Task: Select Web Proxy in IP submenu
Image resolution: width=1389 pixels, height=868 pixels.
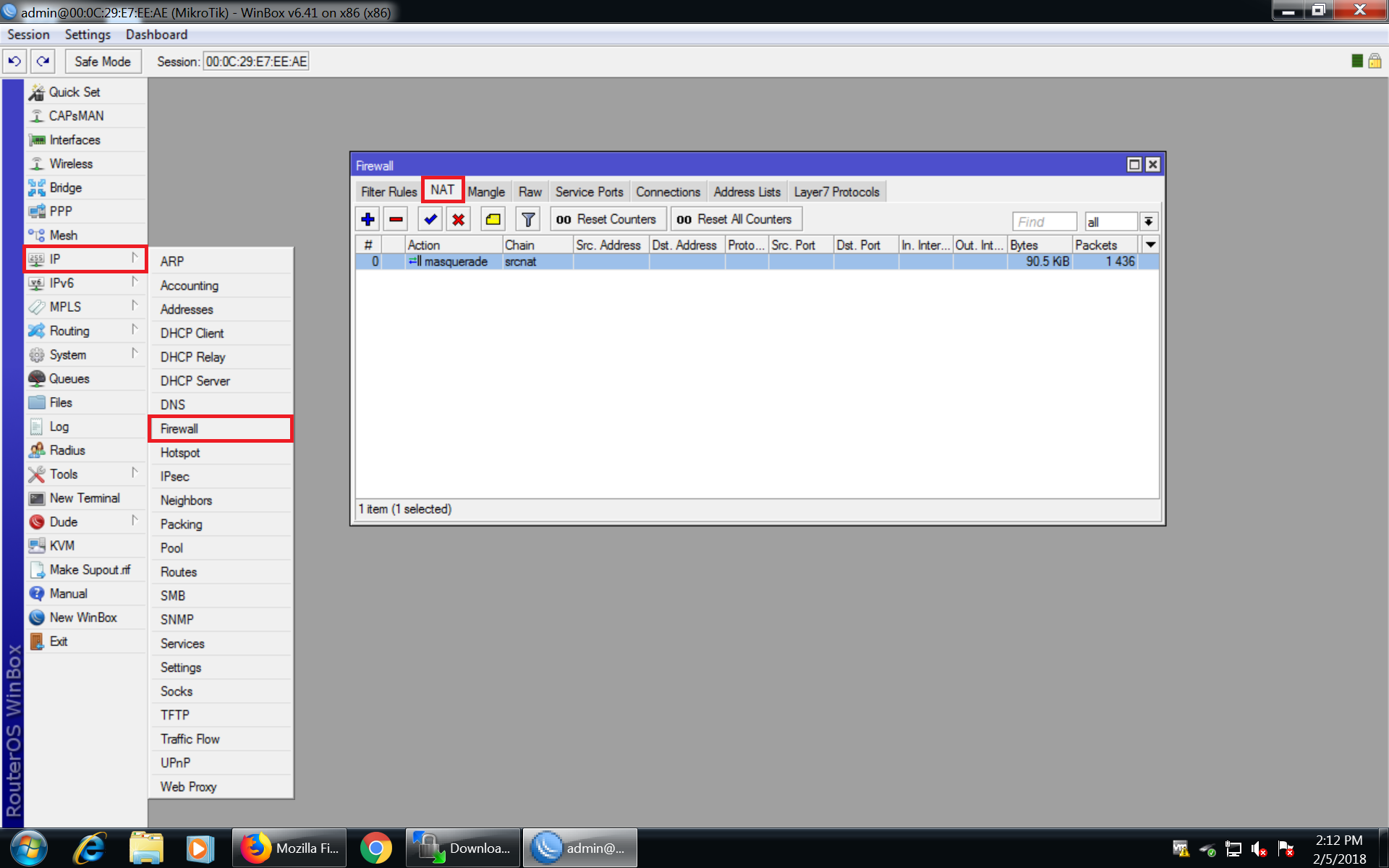Action: 221,786
